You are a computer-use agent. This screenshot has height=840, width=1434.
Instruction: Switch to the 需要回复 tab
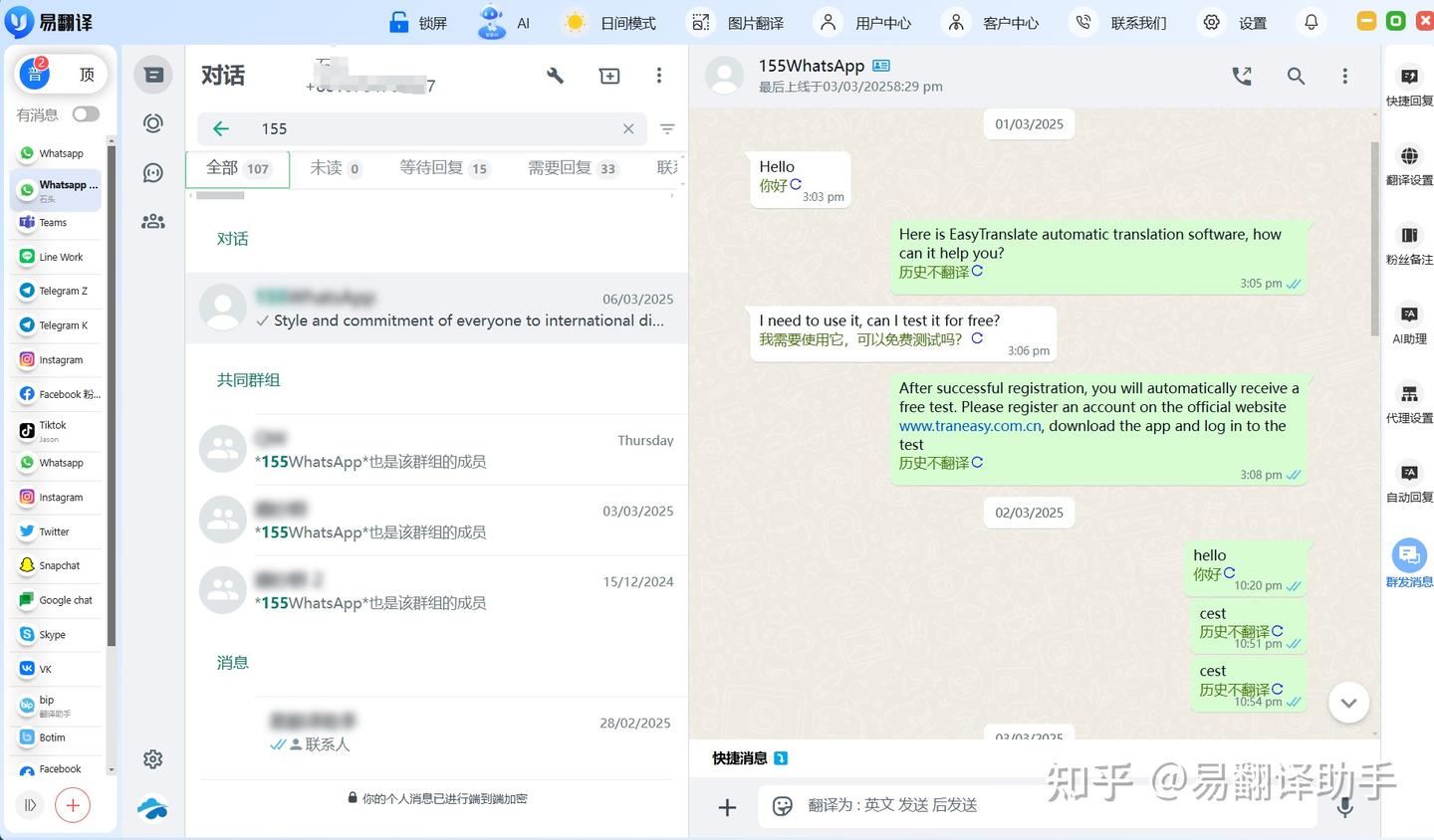[571, 168]
